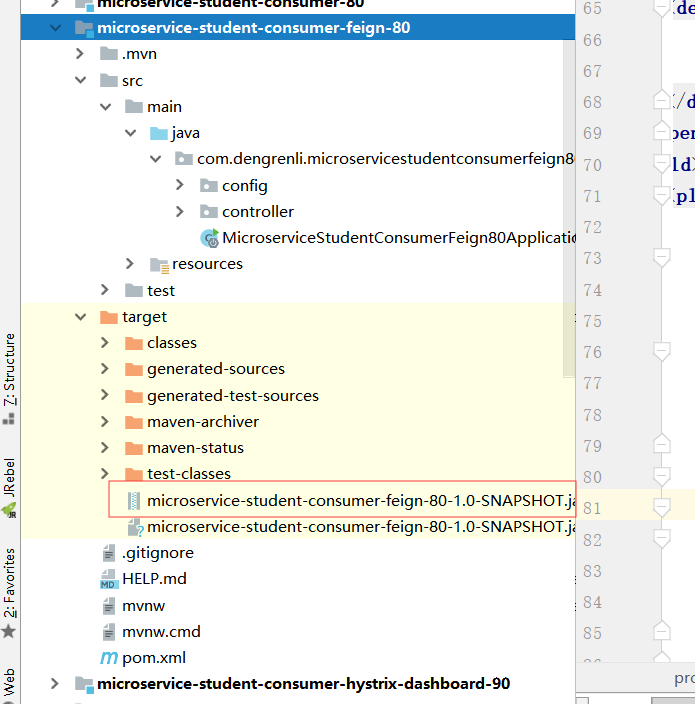Screen dimensions: 695x704
Task: Toggle code fold marker at line 69
Action: [661, 132]
